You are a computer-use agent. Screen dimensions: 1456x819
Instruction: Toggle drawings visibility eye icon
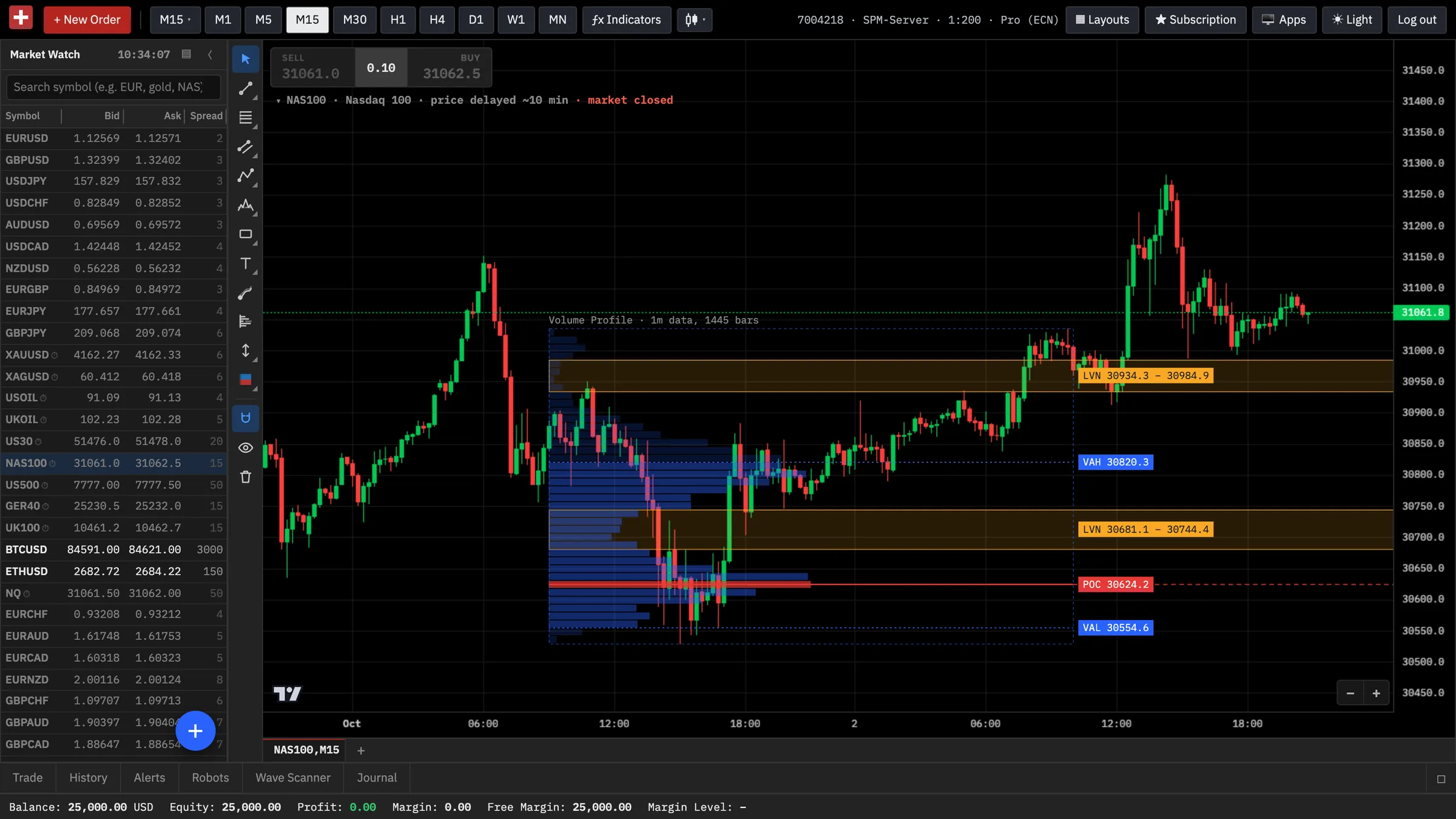[x=246, y=448]
